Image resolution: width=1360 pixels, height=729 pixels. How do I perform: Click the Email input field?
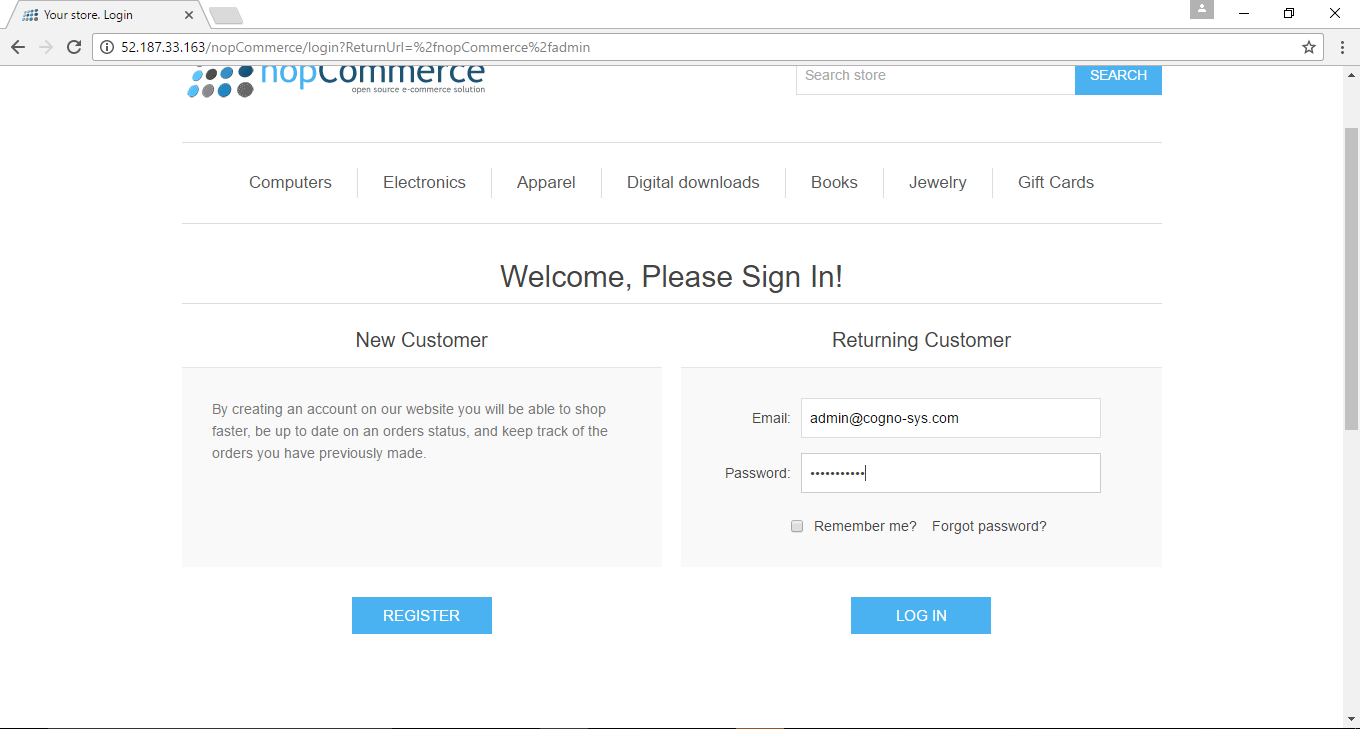[x=950, y=418]
